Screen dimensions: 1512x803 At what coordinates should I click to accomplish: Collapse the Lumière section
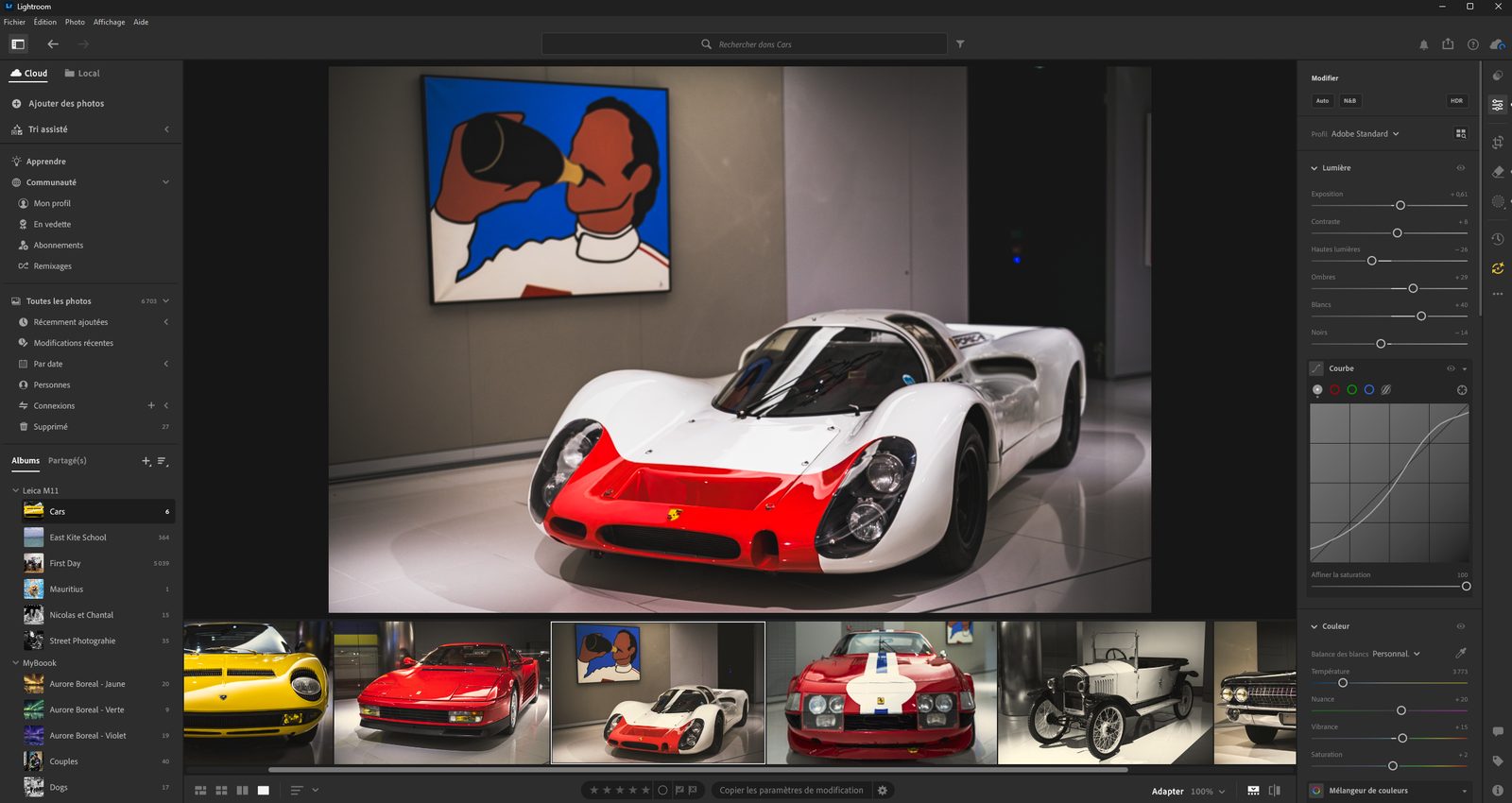click(1314, 168)
